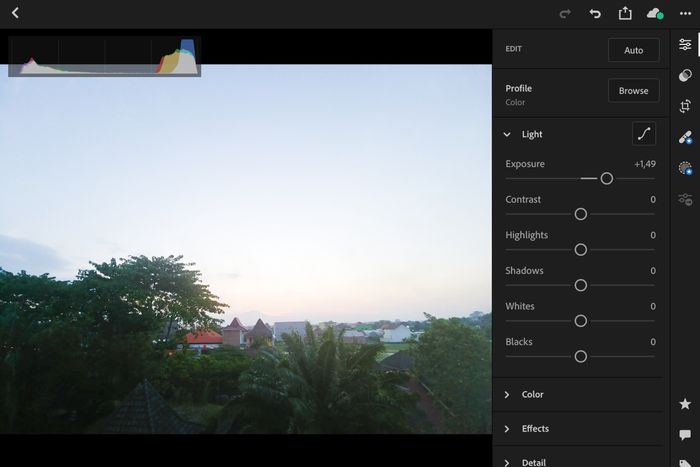700x467 pixels.
Task: Click the Contrast value 0
Action: (x=653, y=200)
